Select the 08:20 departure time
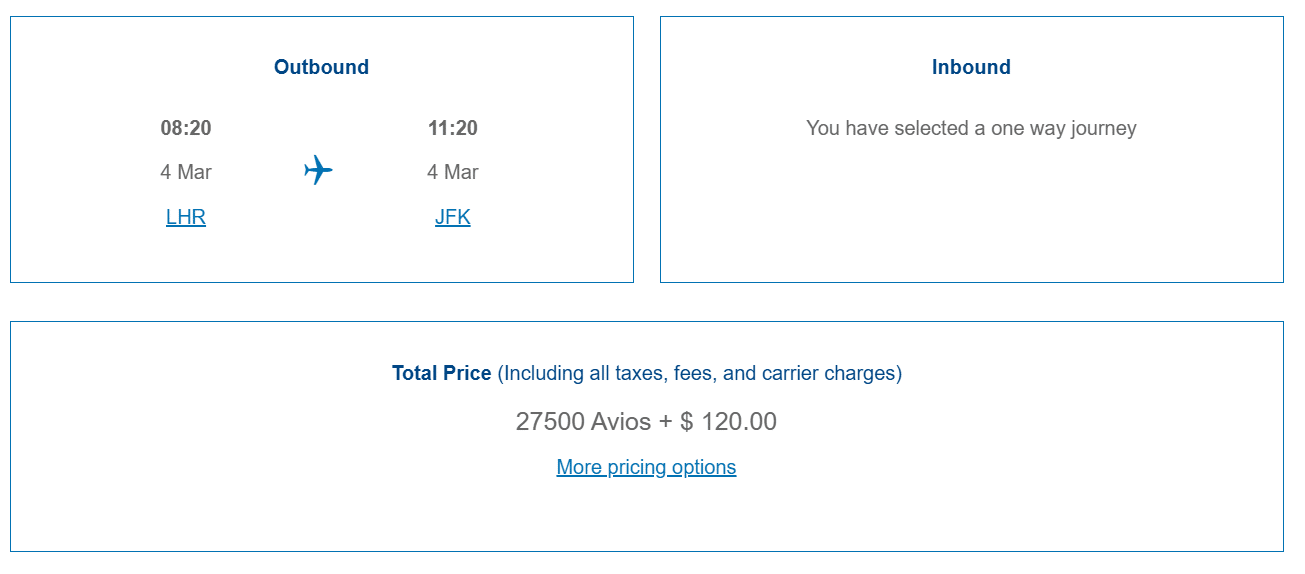The height and width of the screenshot is (574, 1305). (x=186, y=128)
